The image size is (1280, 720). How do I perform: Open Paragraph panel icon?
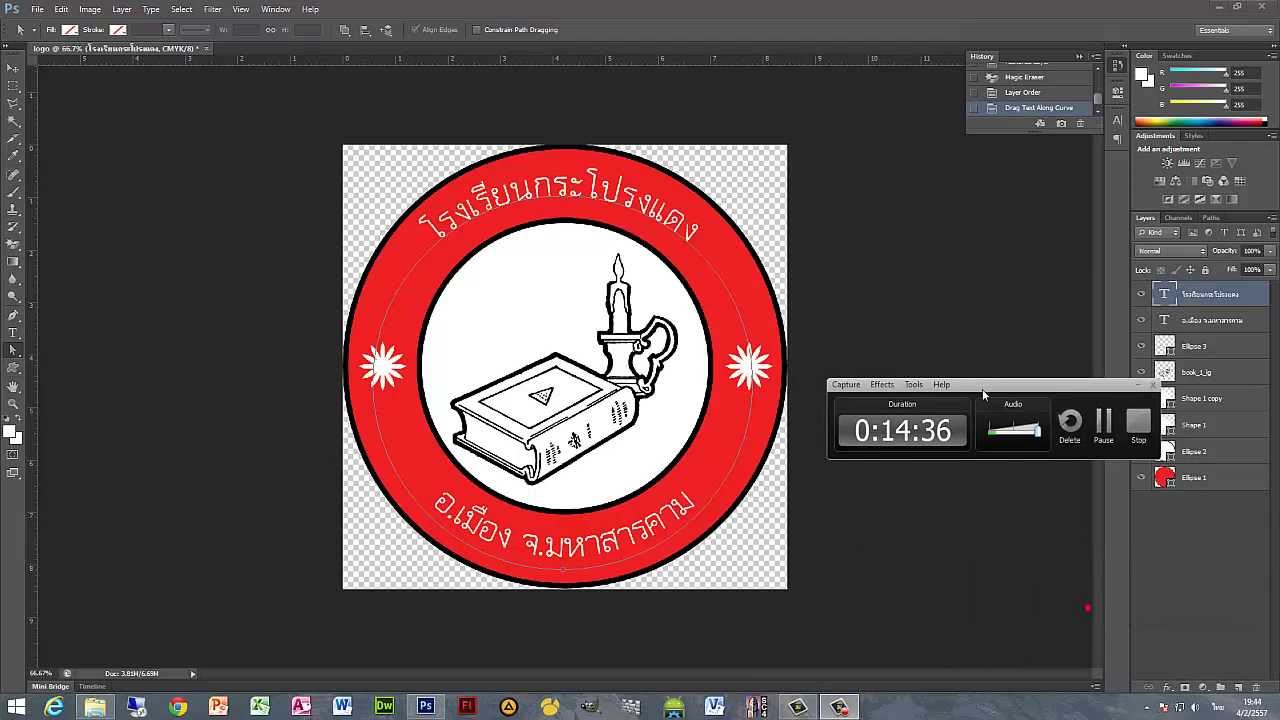pos(1117,140)
